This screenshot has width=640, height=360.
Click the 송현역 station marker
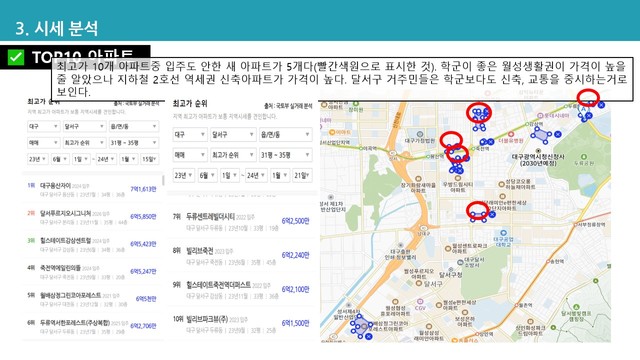[x=548, y=261]
